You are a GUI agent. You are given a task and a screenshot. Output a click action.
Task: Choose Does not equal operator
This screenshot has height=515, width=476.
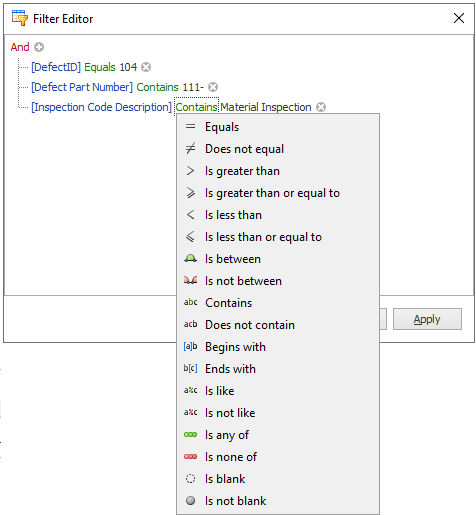point(278,149)
